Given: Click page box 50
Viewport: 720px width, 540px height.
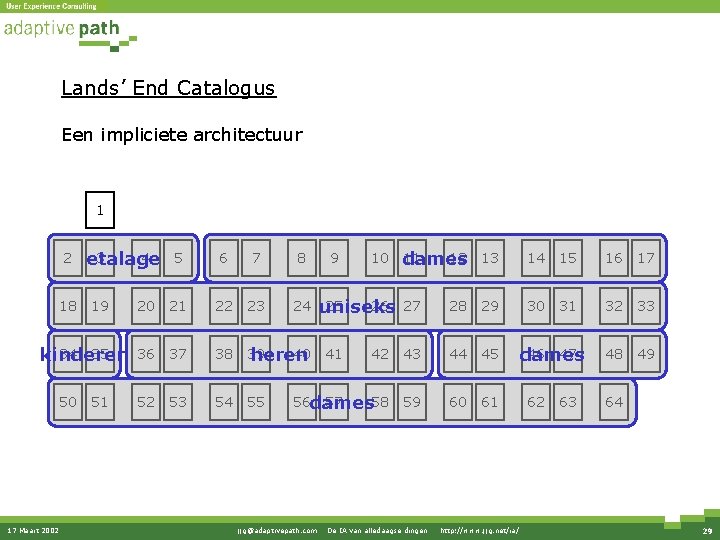Looking at the screenshot, I should 68,402.
